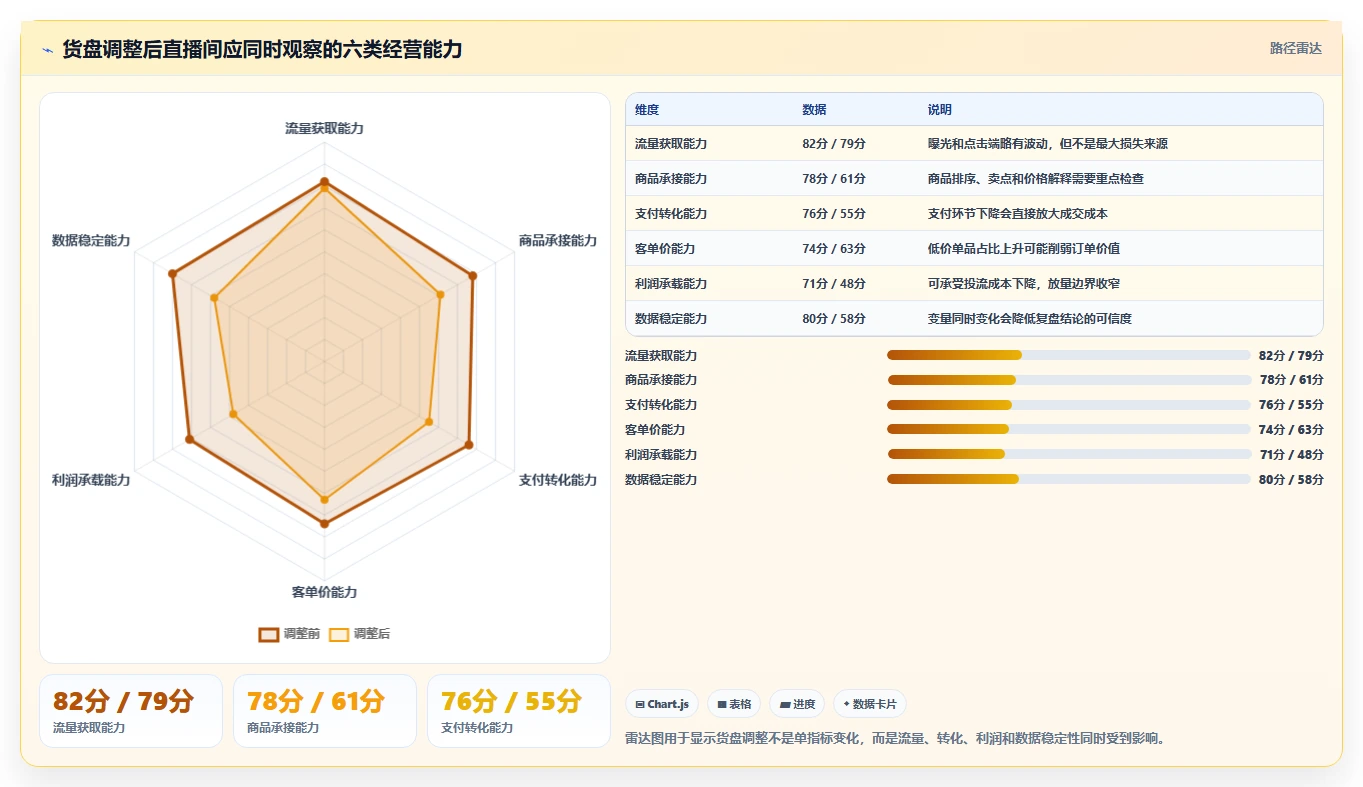Click 调整前 radar point on 数据稳定能力 axis
Viewport: 1363px width, 787px height.
(x=172, y=273)
